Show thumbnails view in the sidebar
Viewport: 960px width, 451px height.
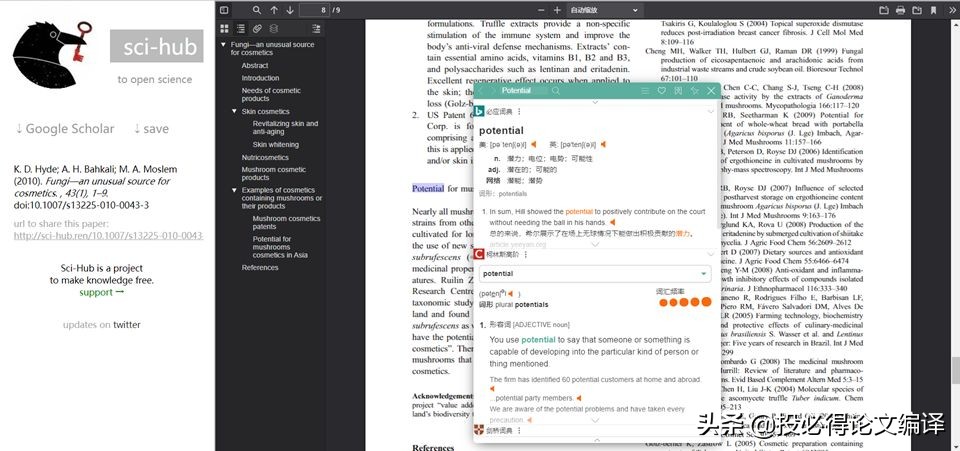[x=224, y=28]
